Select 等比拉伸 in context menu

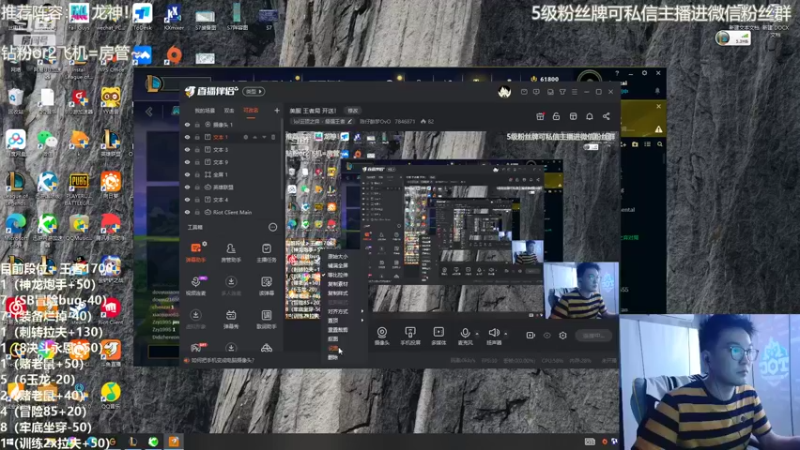click(x=337, y=275)
